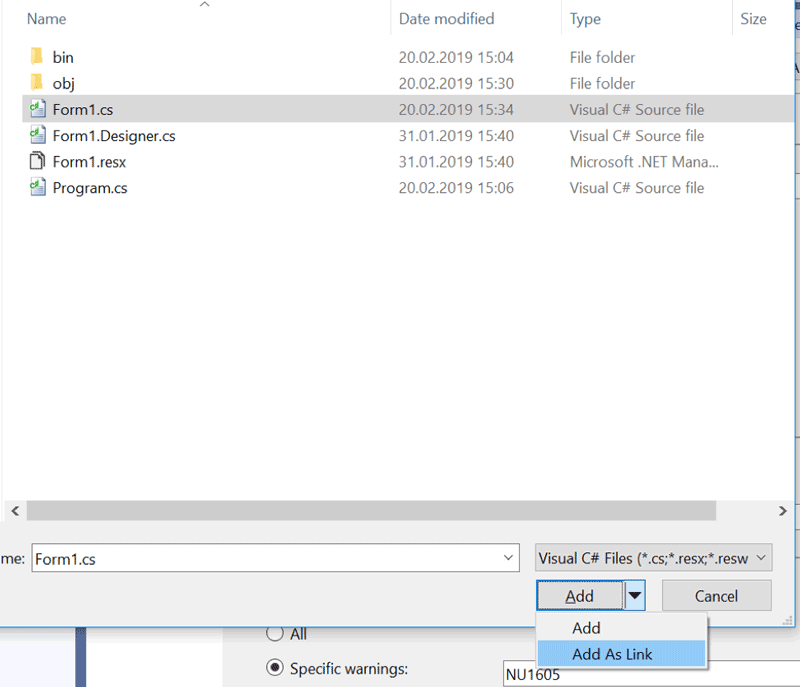Select the Program.cs file name
Image resolution: width=800 pixels, height=687 pixels.
point(90,188)
